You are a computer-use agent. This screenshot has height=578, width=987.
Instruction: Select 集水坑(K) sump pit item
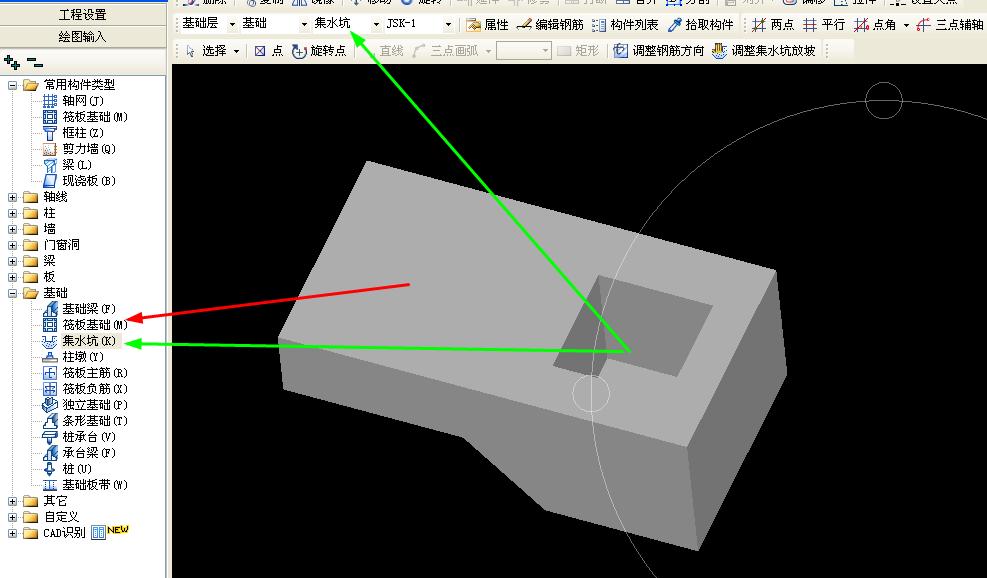[80, 341]
